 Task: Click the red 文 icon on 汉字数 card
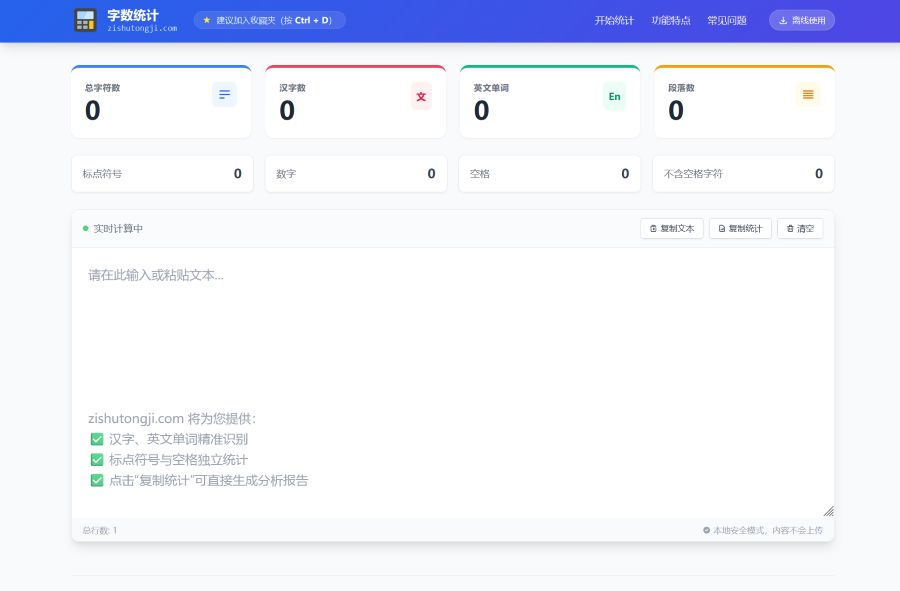pyautogui.click(x=419, y=94)
